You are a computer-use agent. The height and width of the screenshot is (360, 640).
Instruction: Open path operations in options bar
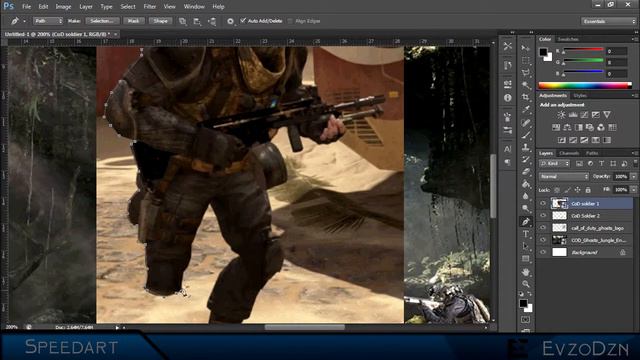[x=182, y=21]
